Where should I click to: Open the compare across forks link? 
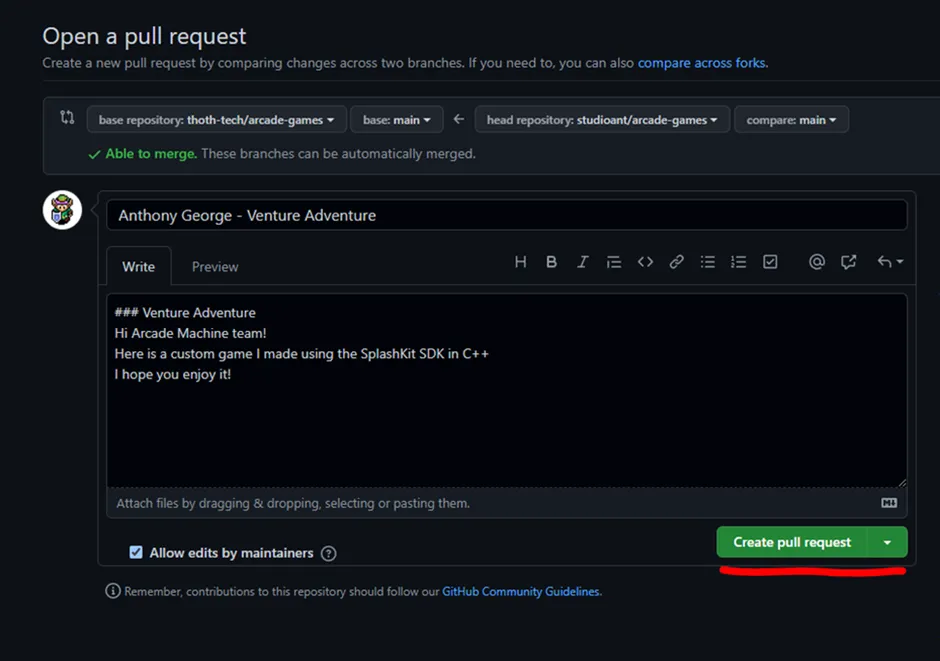coord(701,63)
